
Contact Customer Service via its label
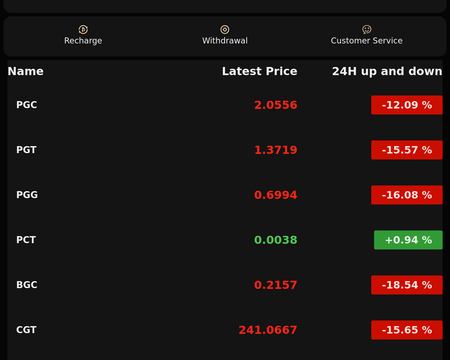367,41
